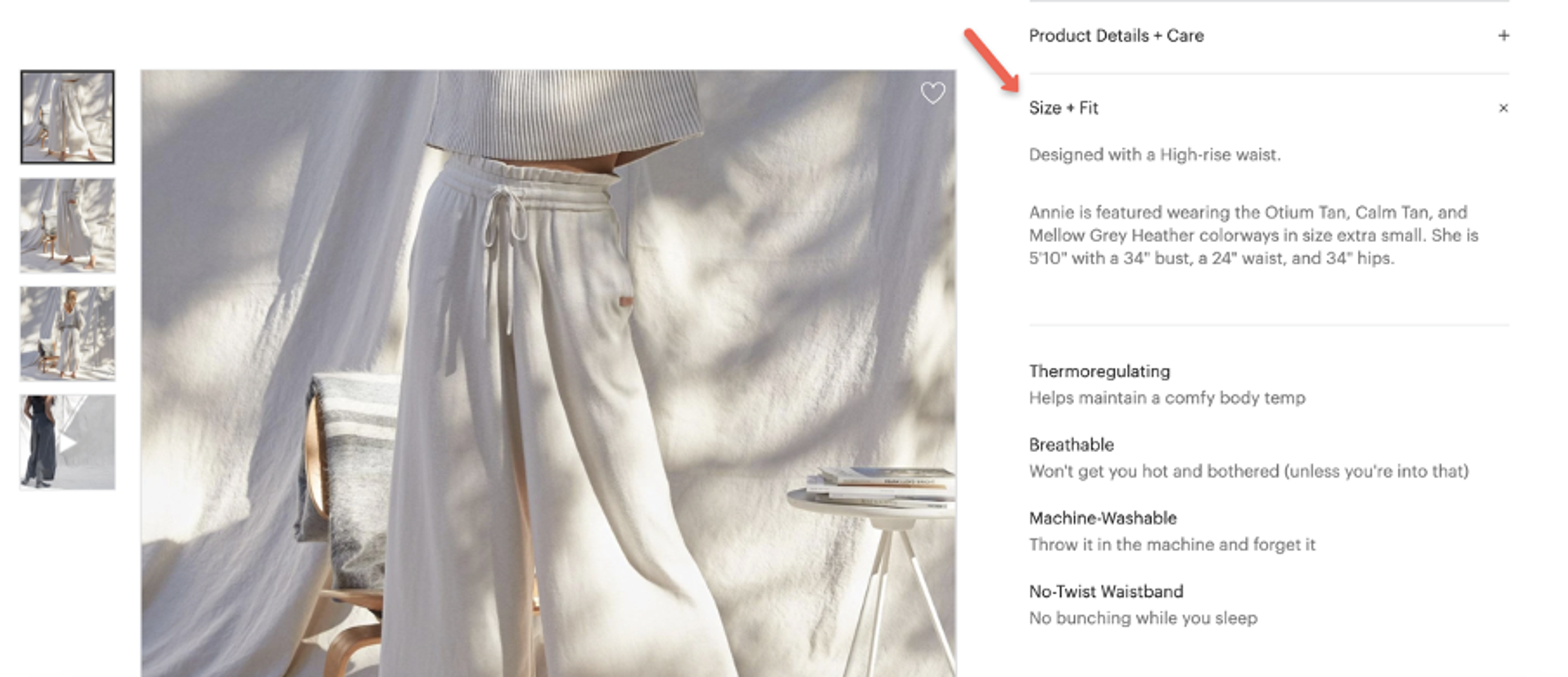1568x677 pixels.
Task: Click the Breathable feature heading
Action: tap(1071, 445)
